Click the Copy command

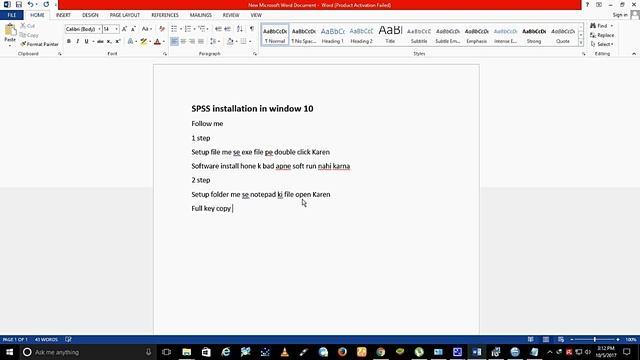tap(29, 35)
